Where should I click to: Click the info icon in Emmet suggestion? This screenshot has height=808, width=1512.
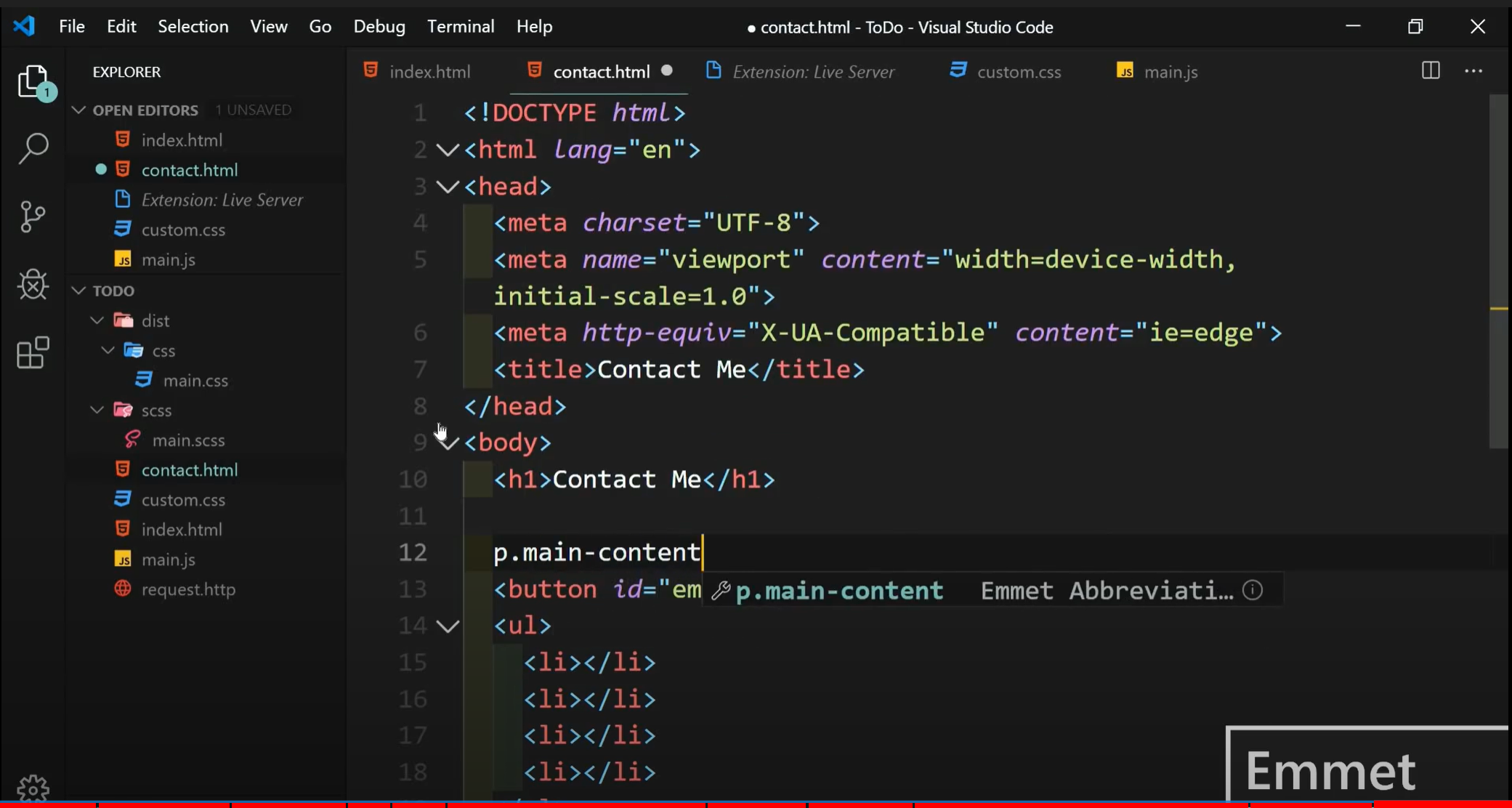click(1253, 590)
